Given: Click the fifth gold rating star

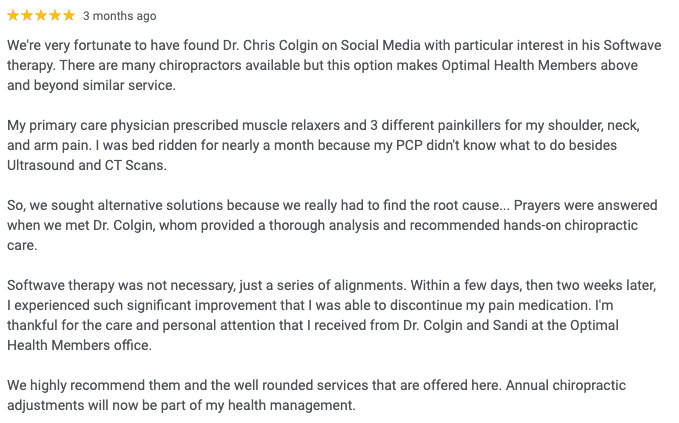Looking at the screenshot, I should pos(69,16).
